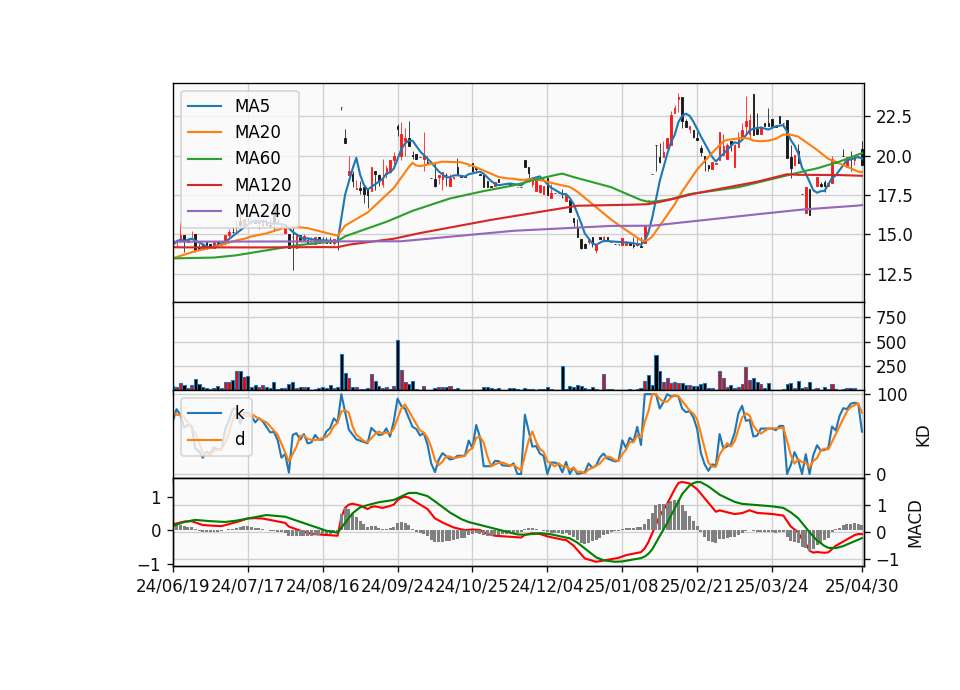The width and height of the screenshot is (960, 690).
Task: Click the k label in KD legend
Action: click(x=239, y=413)
